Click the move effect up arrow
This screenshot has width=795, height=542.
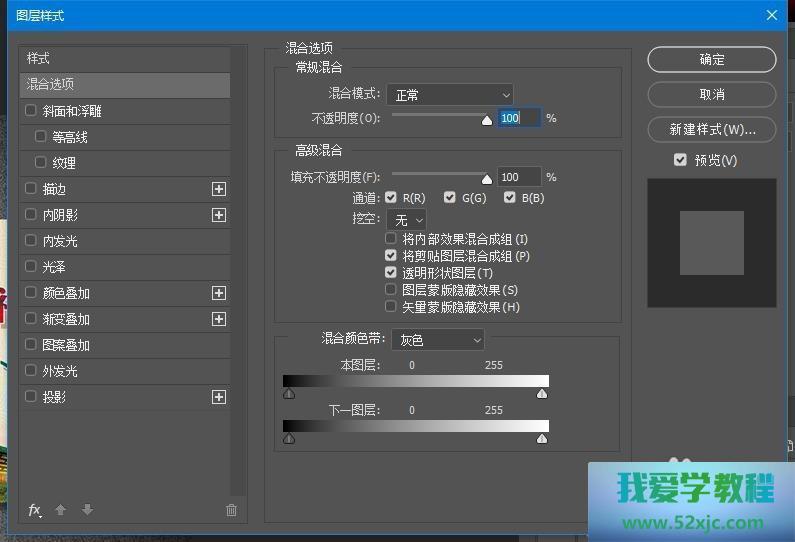click(x=60, y=510)
